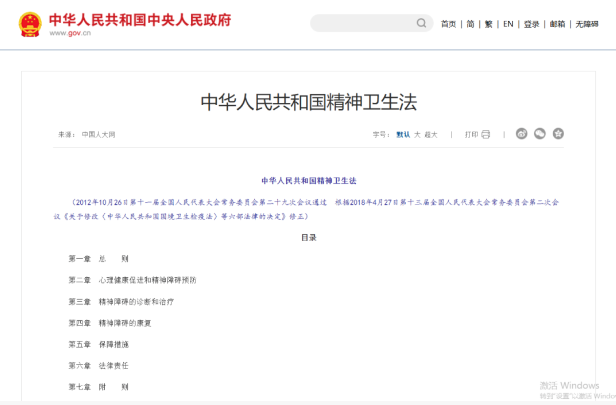
Task: Open the 首页 home link
Action: pos(448,24)
